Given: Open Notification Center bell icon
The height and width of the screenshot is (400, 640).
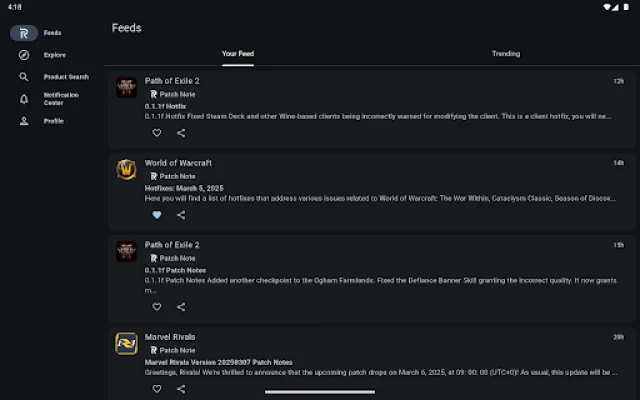Looking at the screenshot, I should pyautogui.click(x=24, y=99).
